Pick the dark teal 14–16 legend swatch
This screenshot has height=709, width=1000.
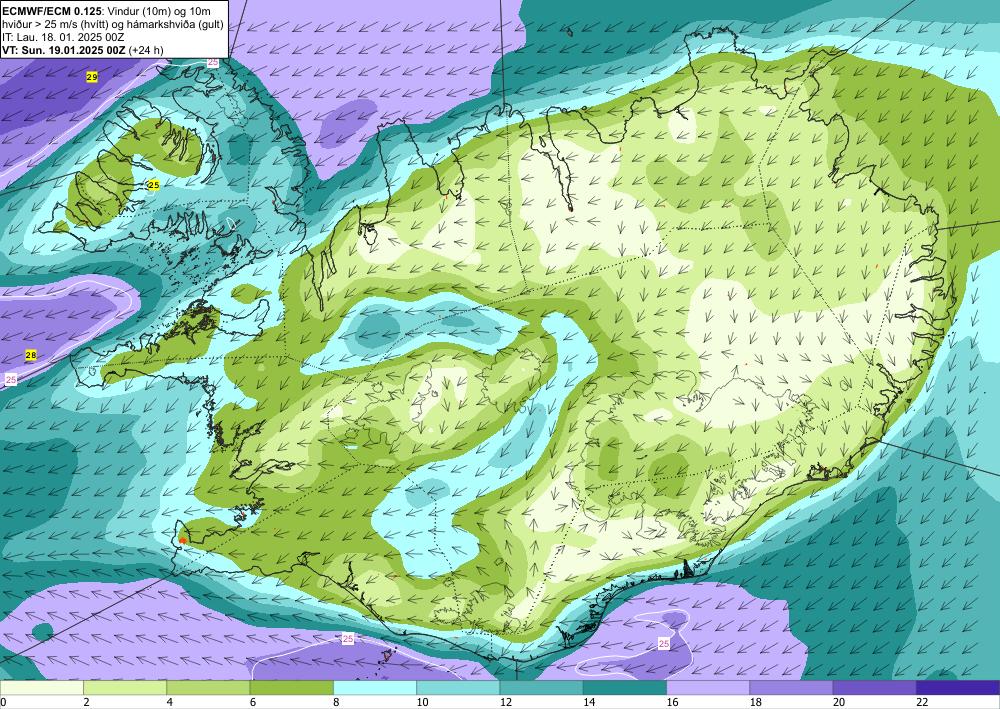(625, 688)
